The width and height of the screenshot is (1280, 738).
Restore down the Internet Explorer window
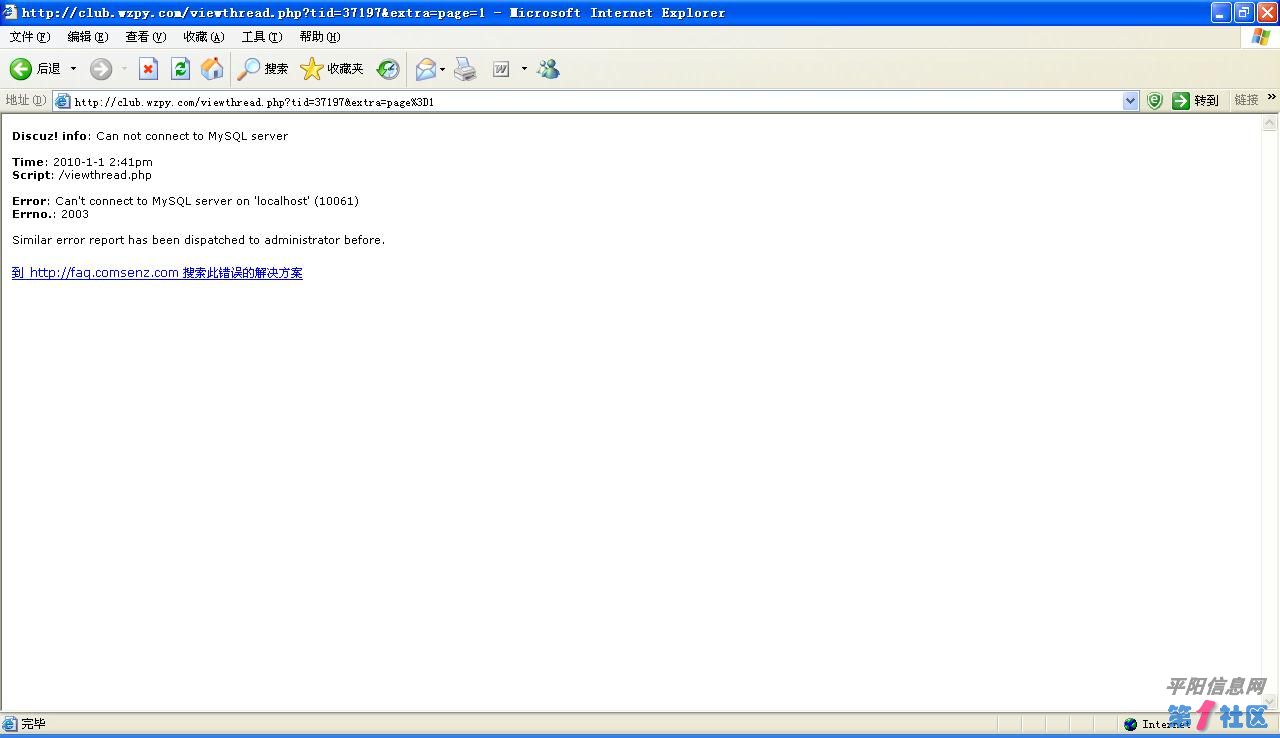[x=1244, y=12]
